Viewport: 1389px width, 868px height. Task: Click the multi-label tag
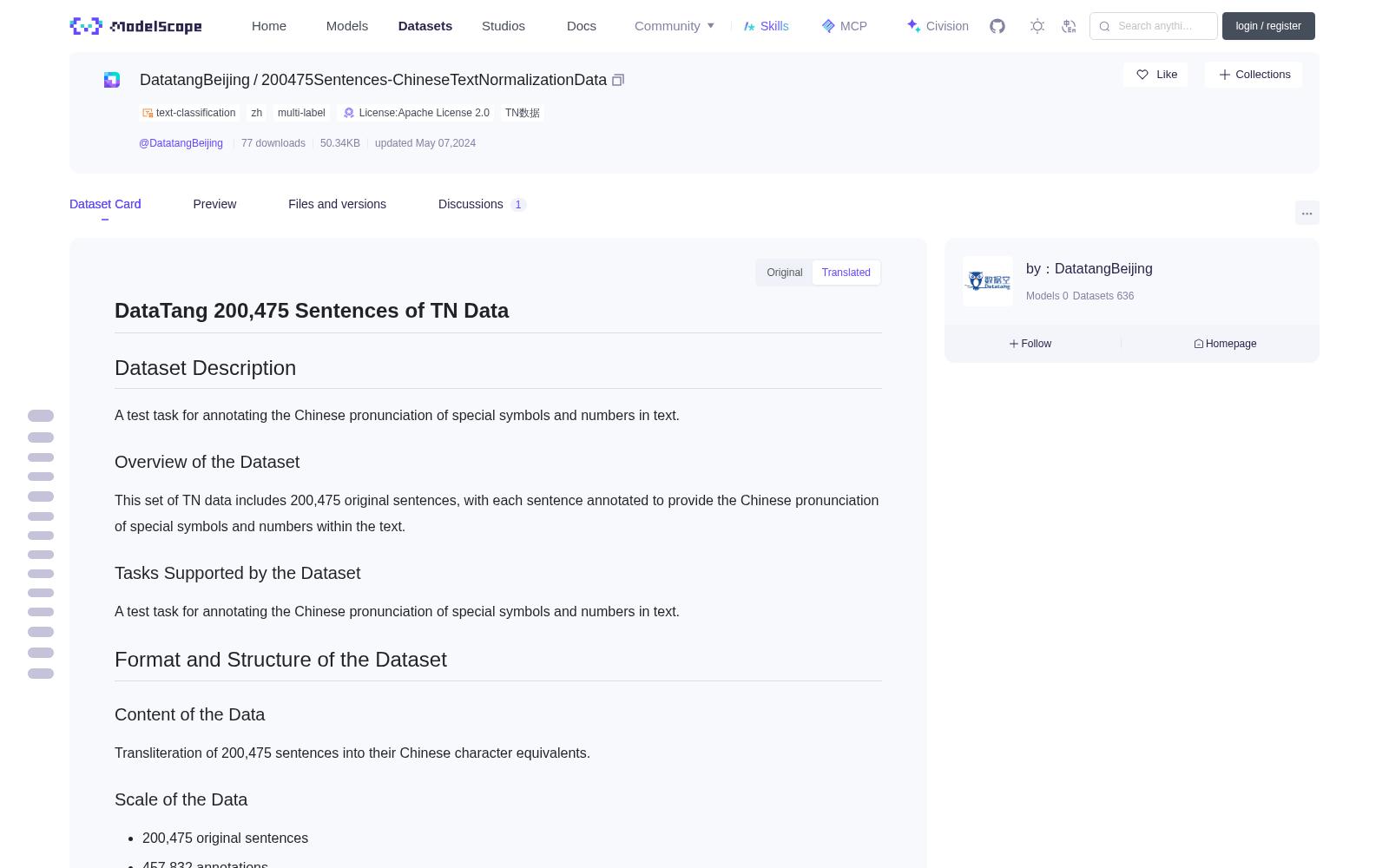[x=301, y=113]
